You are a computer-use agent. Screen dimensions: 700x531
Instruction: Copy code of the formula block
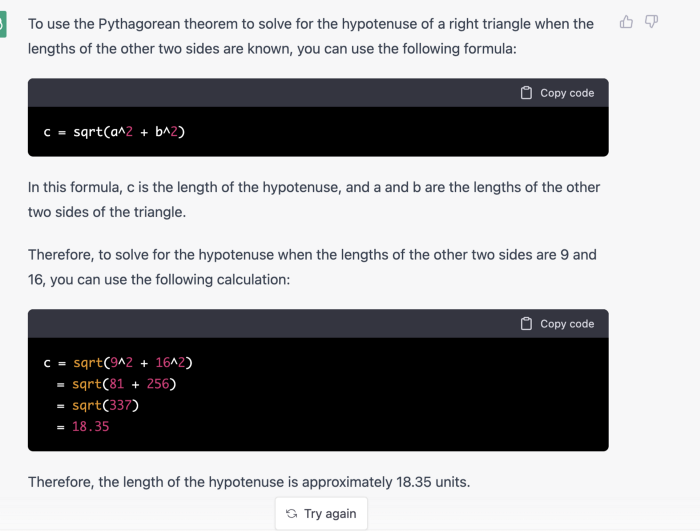click(557, 93)
